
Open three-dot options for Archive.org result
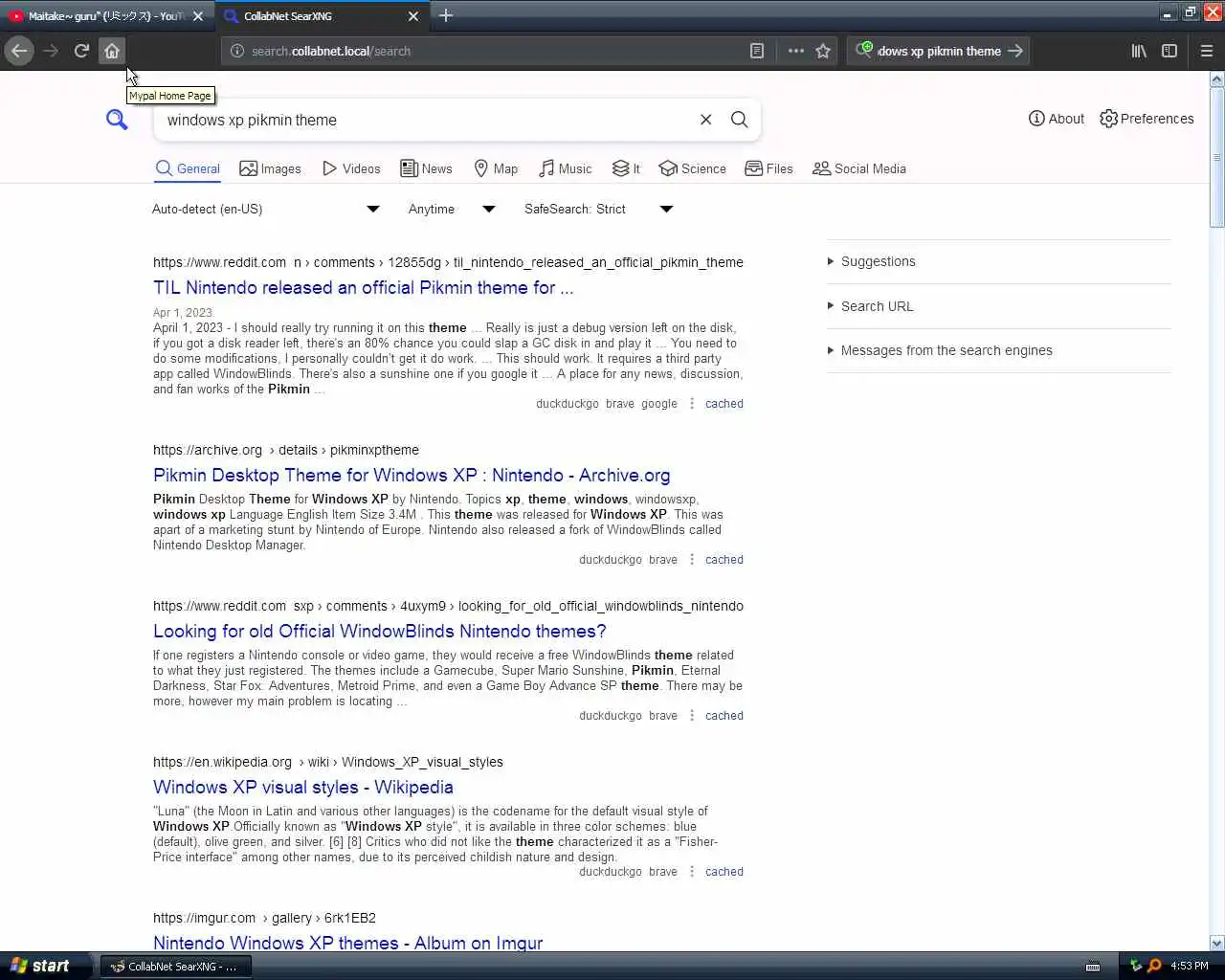pos(692,560)
